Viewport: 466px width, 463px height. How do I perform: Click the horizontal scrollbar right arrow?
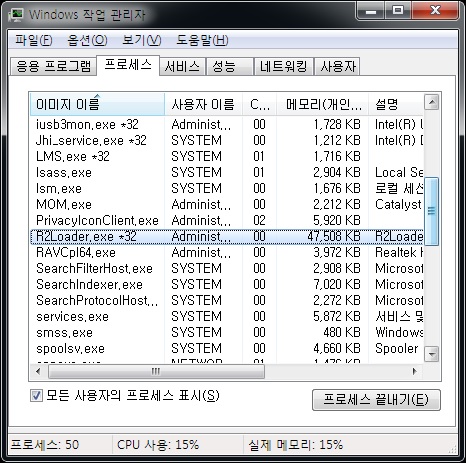[415, 372]
